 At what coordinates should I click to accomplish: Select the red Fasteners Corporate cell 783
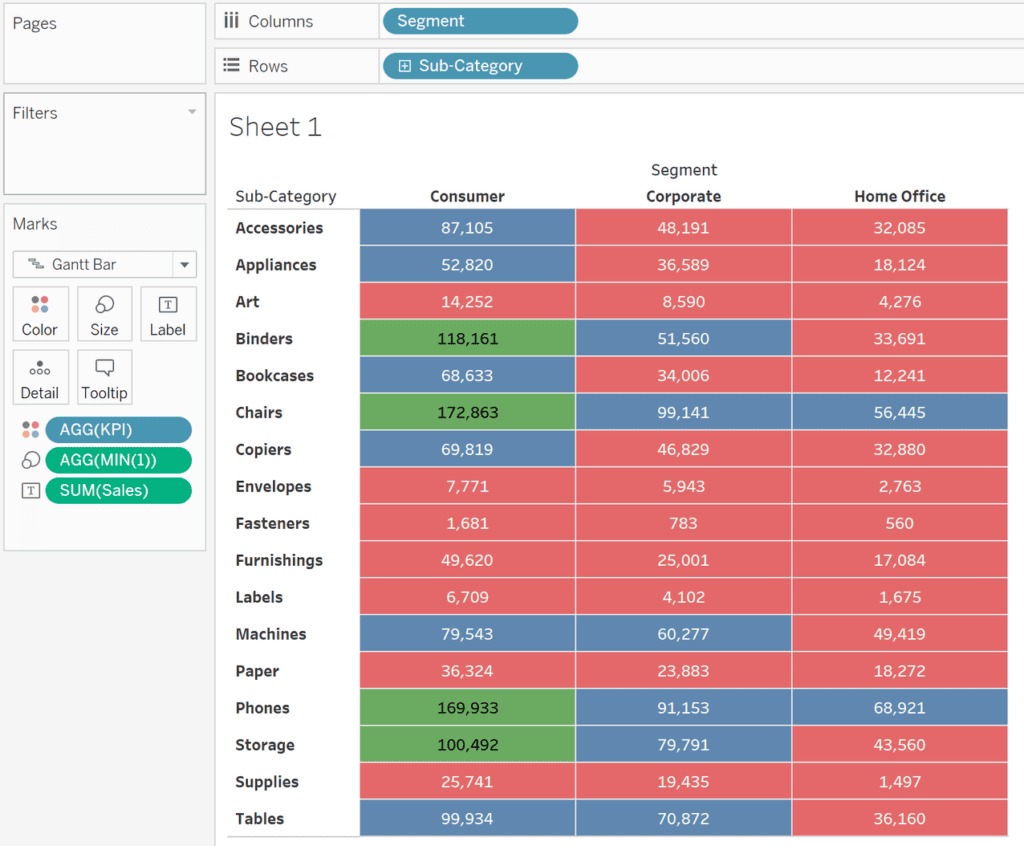(x=683, y=523)
